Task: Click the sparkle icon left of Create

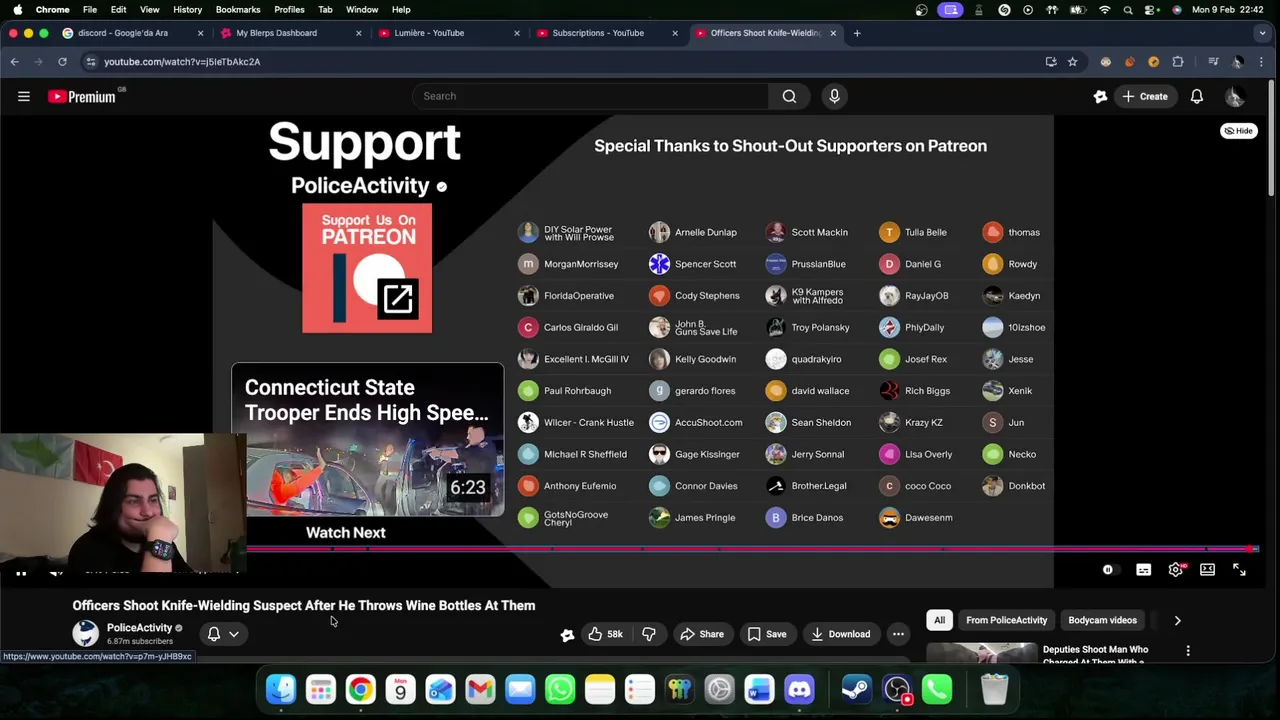Action: pos(1100,97)
